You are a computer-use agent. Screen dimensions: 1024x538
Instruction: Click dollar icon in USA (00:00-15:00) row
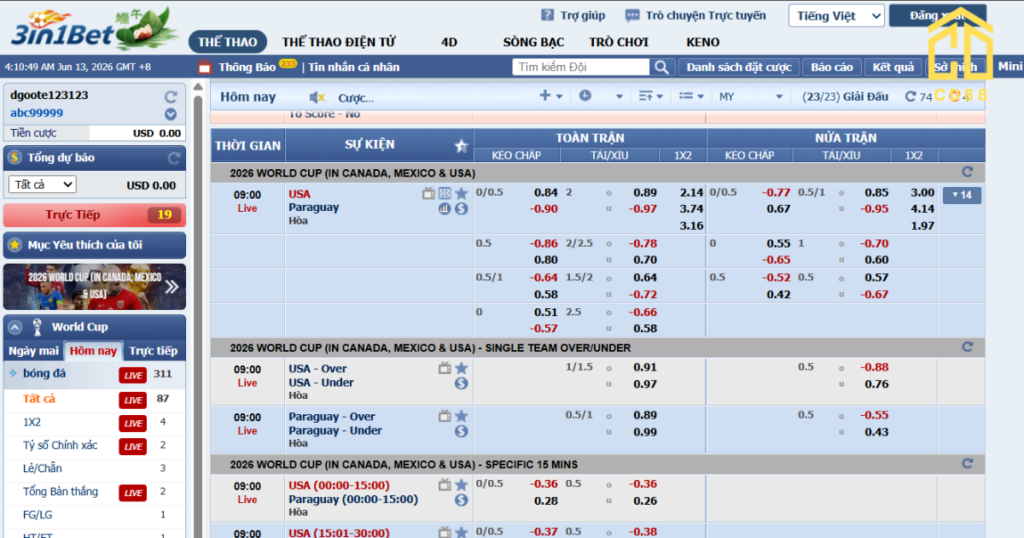[461, 500]
